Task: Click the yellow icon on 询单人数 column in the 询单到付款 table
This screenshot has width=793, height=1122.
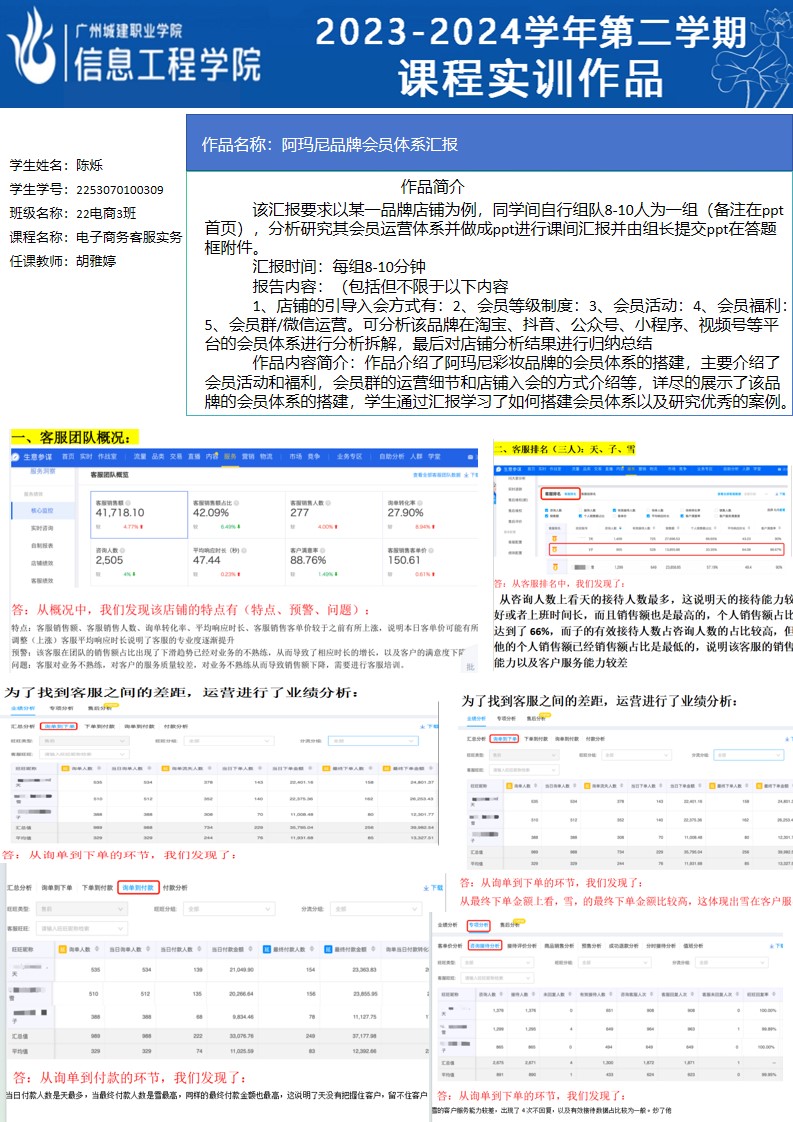Action: click(61, 949)
